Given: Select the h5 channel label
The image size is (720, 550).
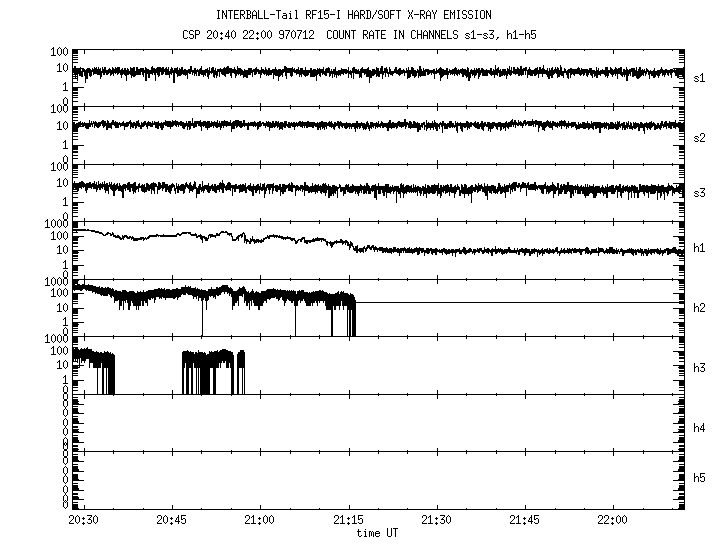Looking at the screenshot, I should [700, 478].
